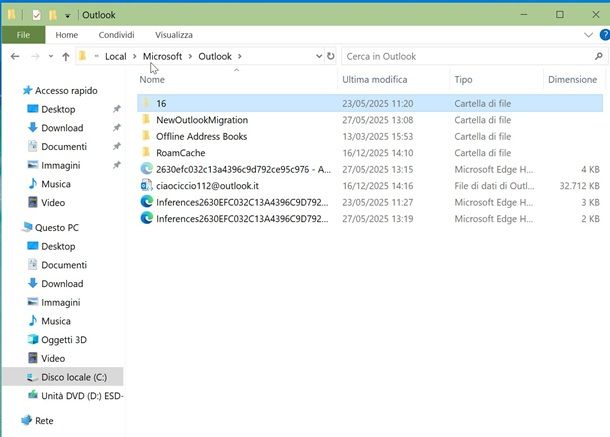Open the Customize Quick Access Toolbar dropdown
The width and height of the screenshot is (610, 437).
click(68, 16)
